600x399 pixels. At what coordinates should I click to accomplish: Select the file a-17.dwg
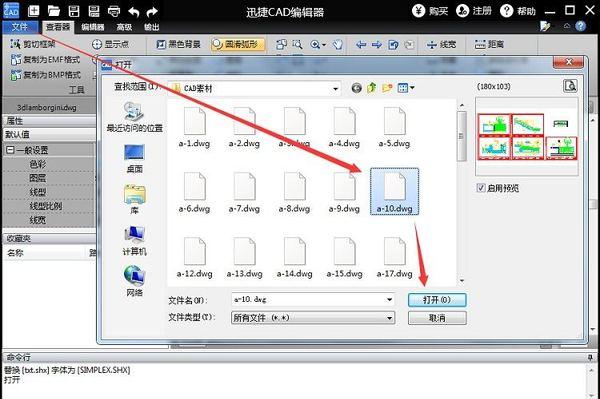coord(395,257)
